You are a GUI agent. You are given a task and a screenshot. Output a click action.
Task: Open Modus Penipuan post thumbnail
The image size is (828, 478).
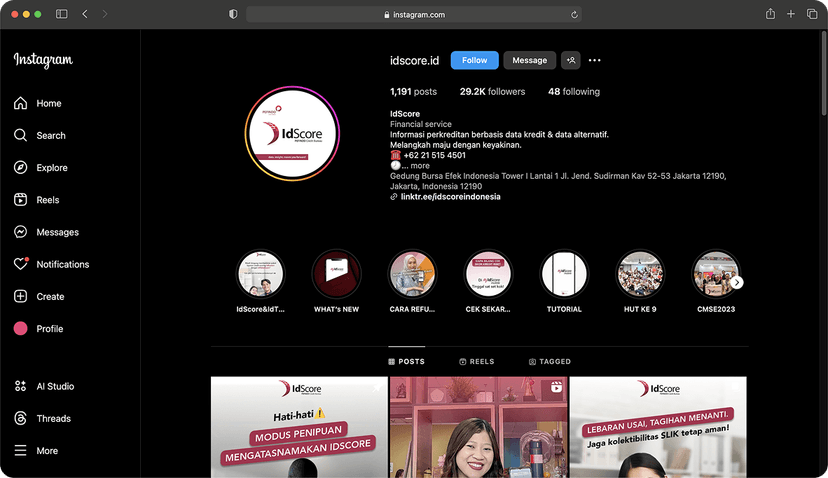pyautogui.click(x=299, y=427)
